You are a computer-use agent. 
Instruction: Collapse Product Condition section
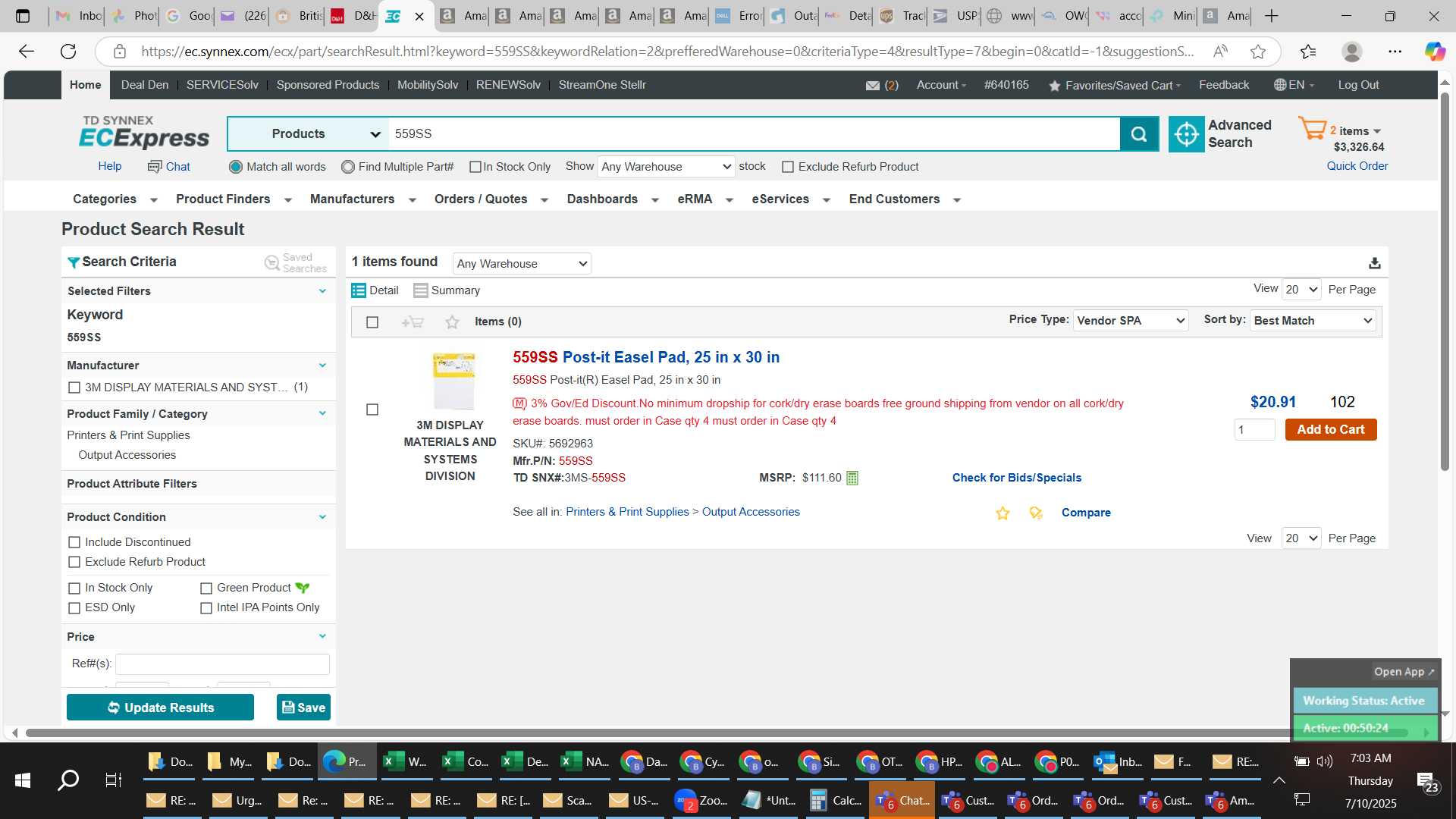point(322,517)
